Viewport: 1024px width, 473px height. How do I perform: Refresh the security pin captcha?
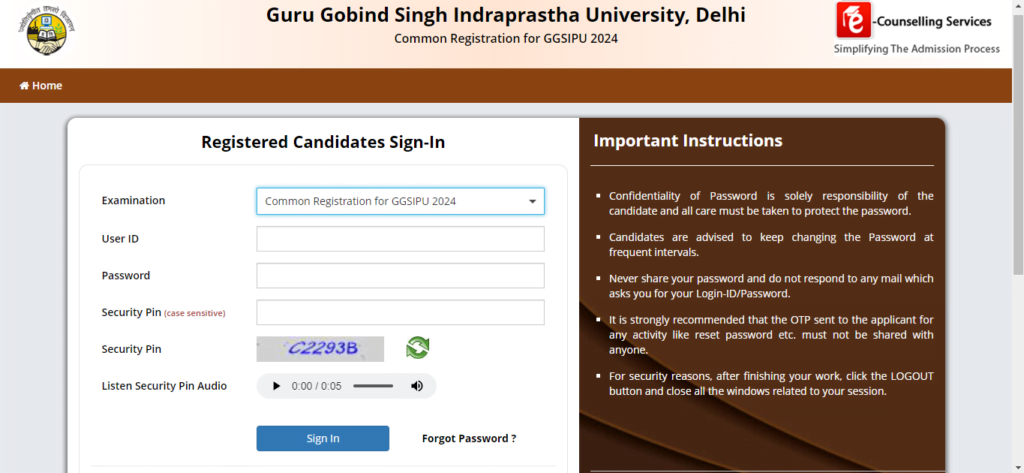pyautogui.click(x=417, y=347)
